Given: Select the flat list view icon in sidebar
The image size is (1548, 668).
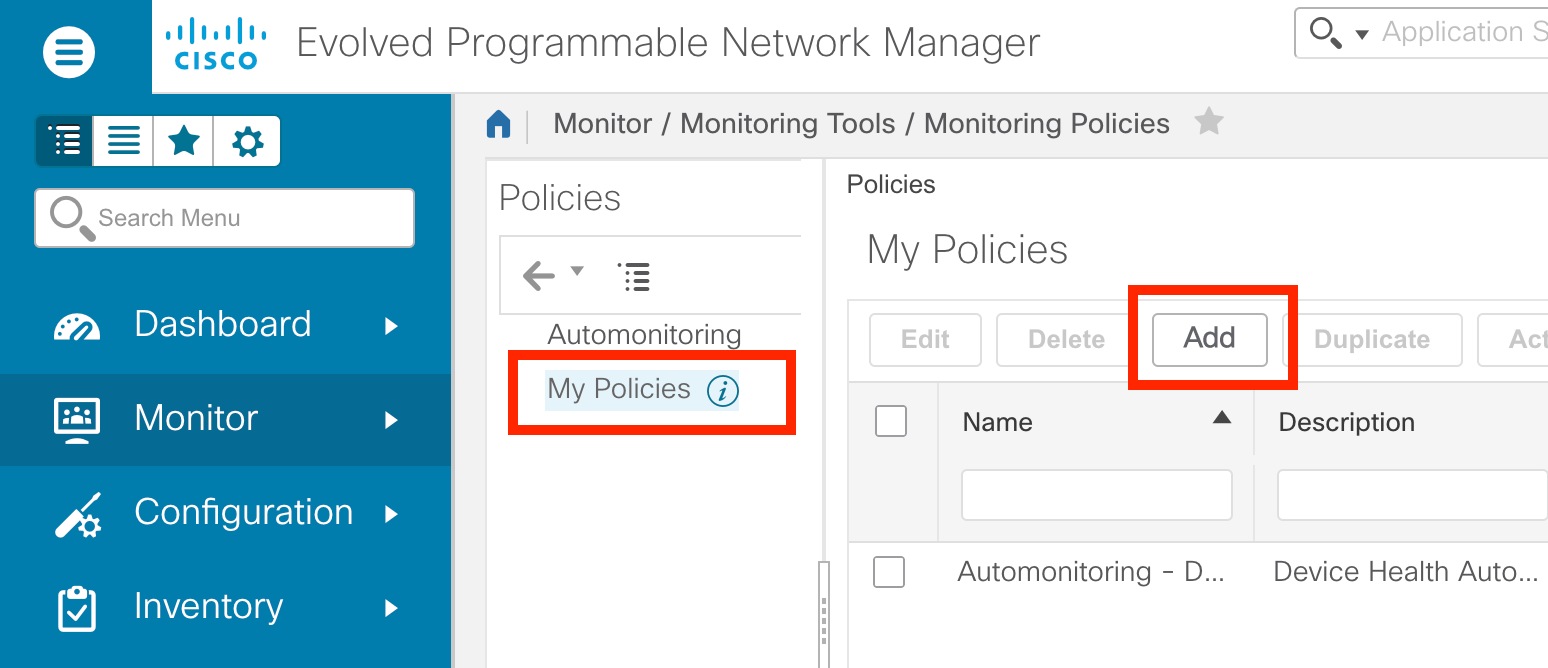Looking at the screenshot, I should [123, 140].
